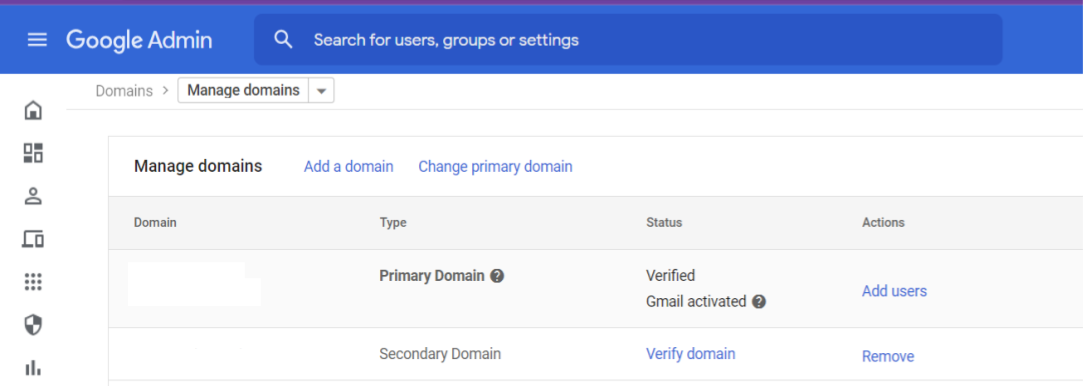This screenshot has height=386, width=1084.
Task: Remove the secondary domain
Action: (x=888, y=356)
